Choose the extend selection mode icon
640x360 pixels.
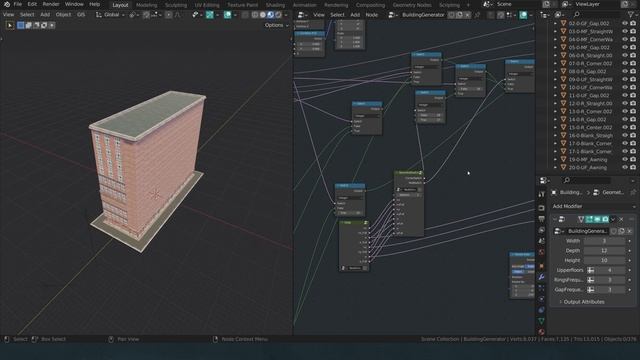pos(29,25)
